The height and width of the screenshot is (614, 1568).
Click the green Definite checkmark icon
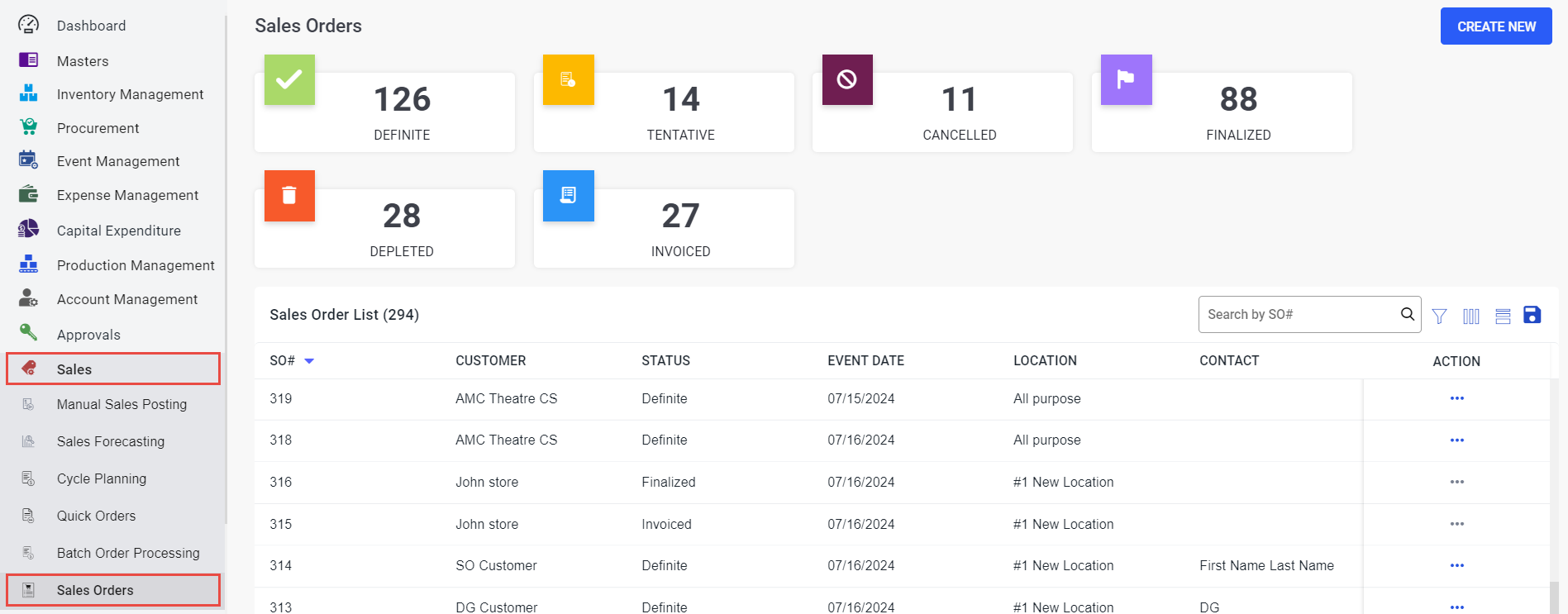[289, 79]
